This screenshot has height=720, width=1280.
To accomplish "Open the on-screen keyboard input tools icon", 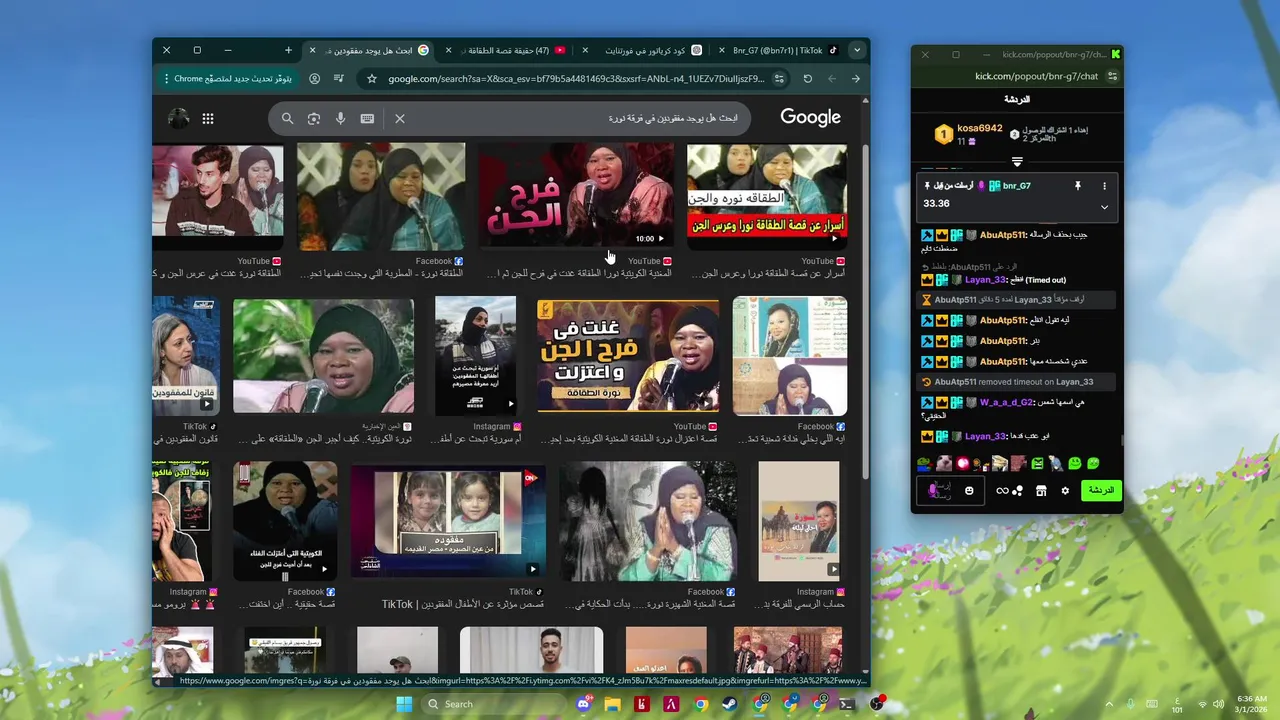I will (367, 119).
